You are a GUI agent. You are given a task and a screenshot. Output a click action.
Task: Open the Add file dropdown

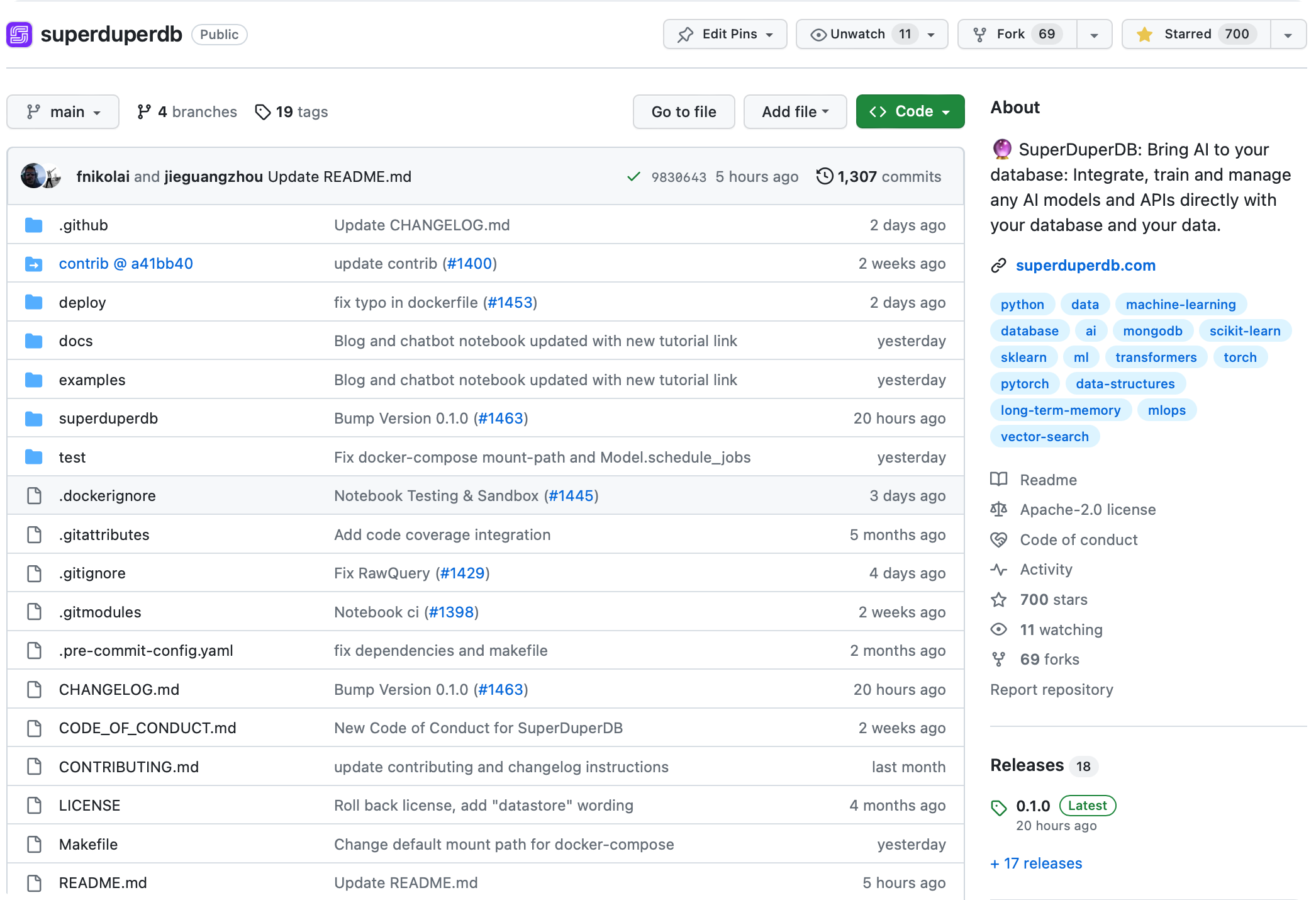tap(795, 111)
